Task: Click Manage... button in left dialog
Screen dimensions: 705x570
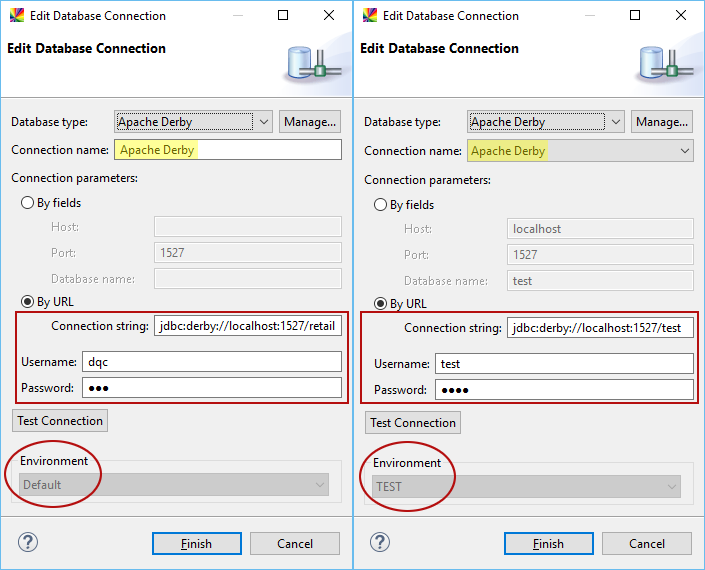Action: click(x=310, y=122)
